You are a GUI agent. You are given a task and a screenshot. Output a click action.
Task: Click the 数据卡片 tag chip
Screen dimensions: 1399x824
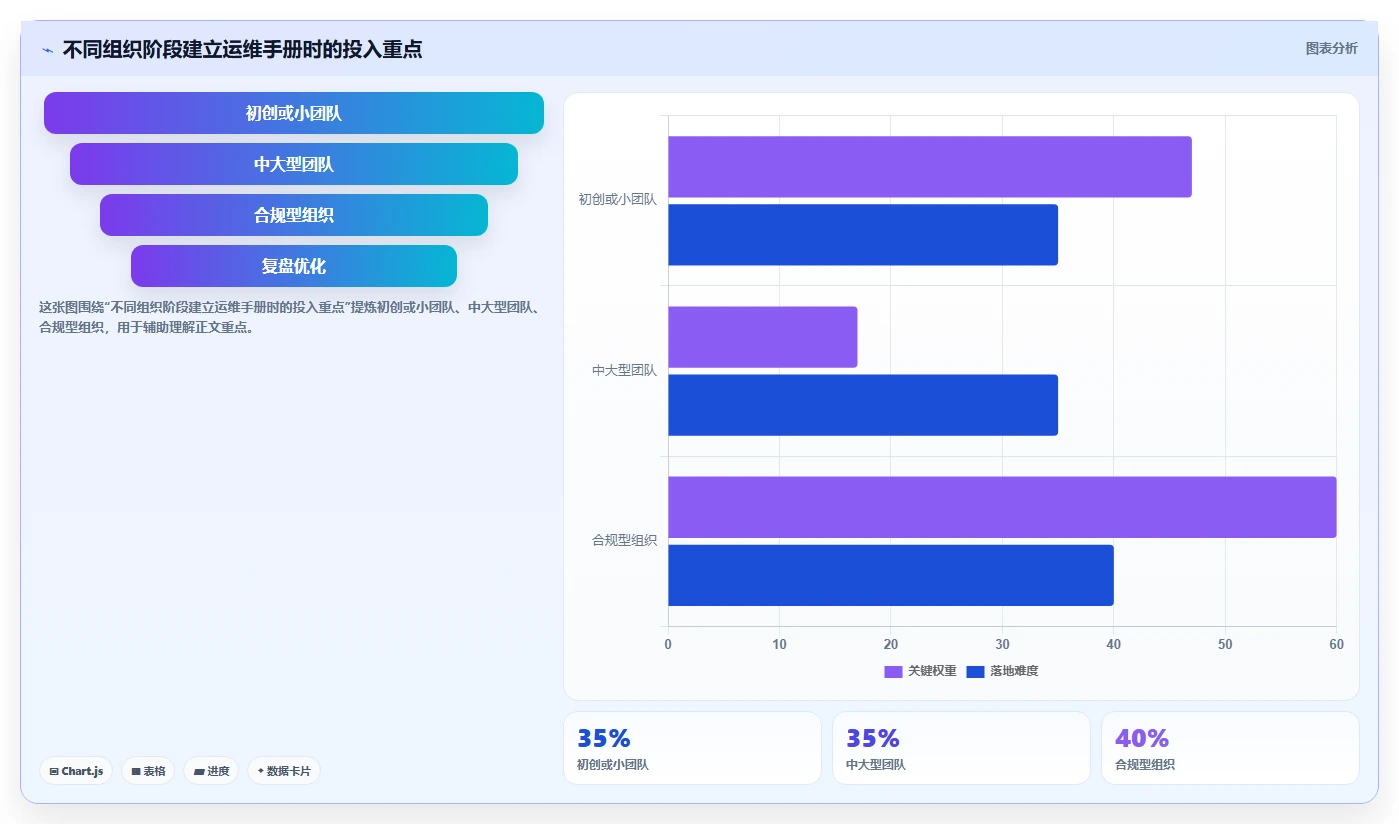click(284, 771)
